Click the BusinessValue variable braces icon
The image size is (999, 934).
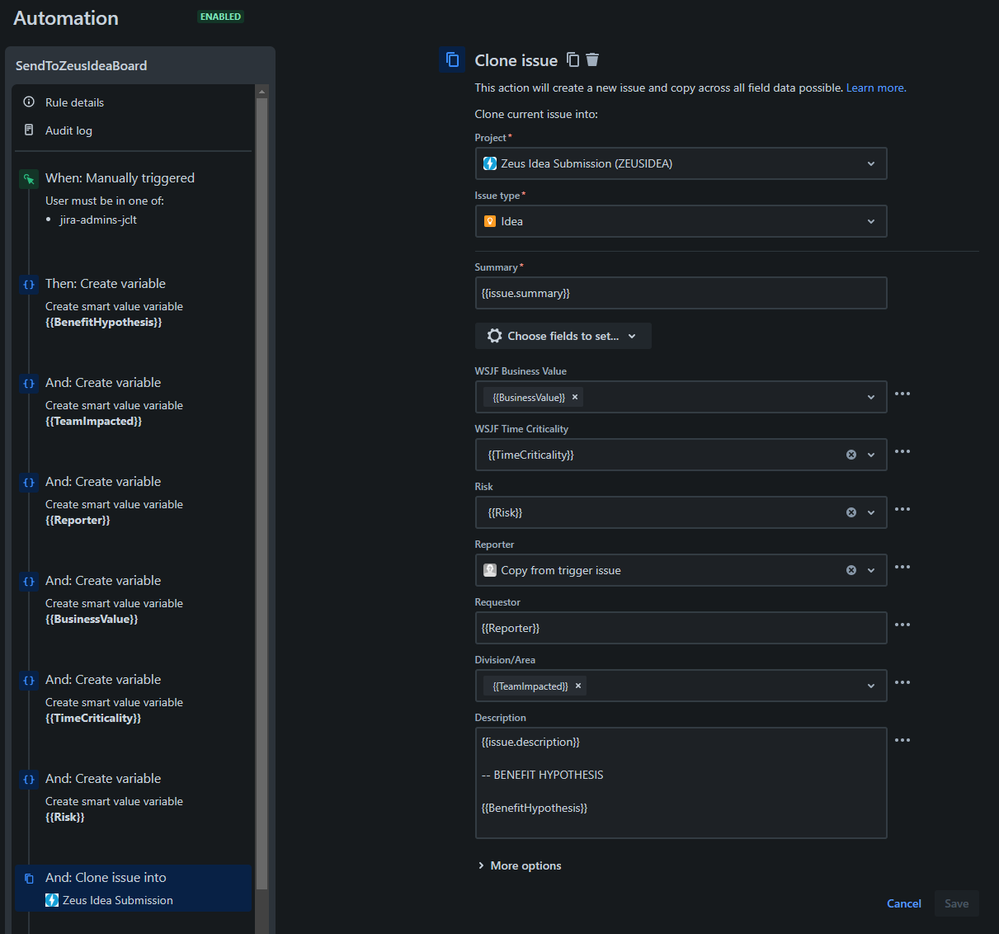(29, 581)
